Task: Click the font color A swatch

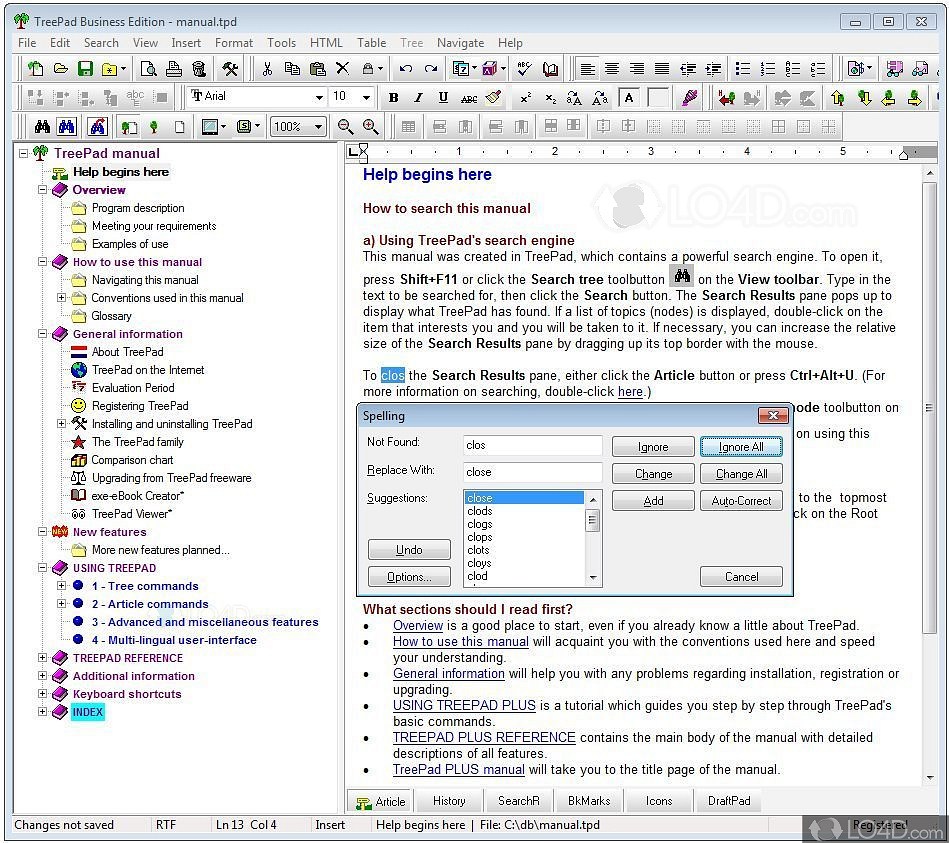Action: (628, 98)
